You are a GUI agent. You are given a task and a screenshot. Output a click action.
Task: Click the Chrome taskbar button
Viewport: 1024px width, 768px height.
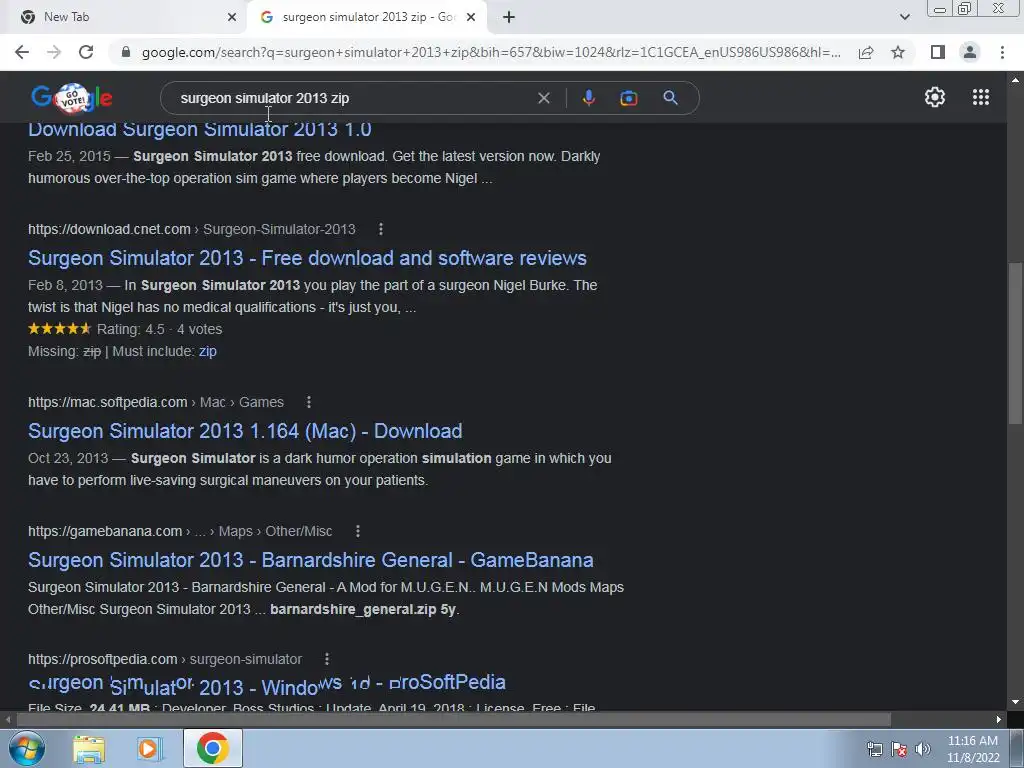[212, 748]
